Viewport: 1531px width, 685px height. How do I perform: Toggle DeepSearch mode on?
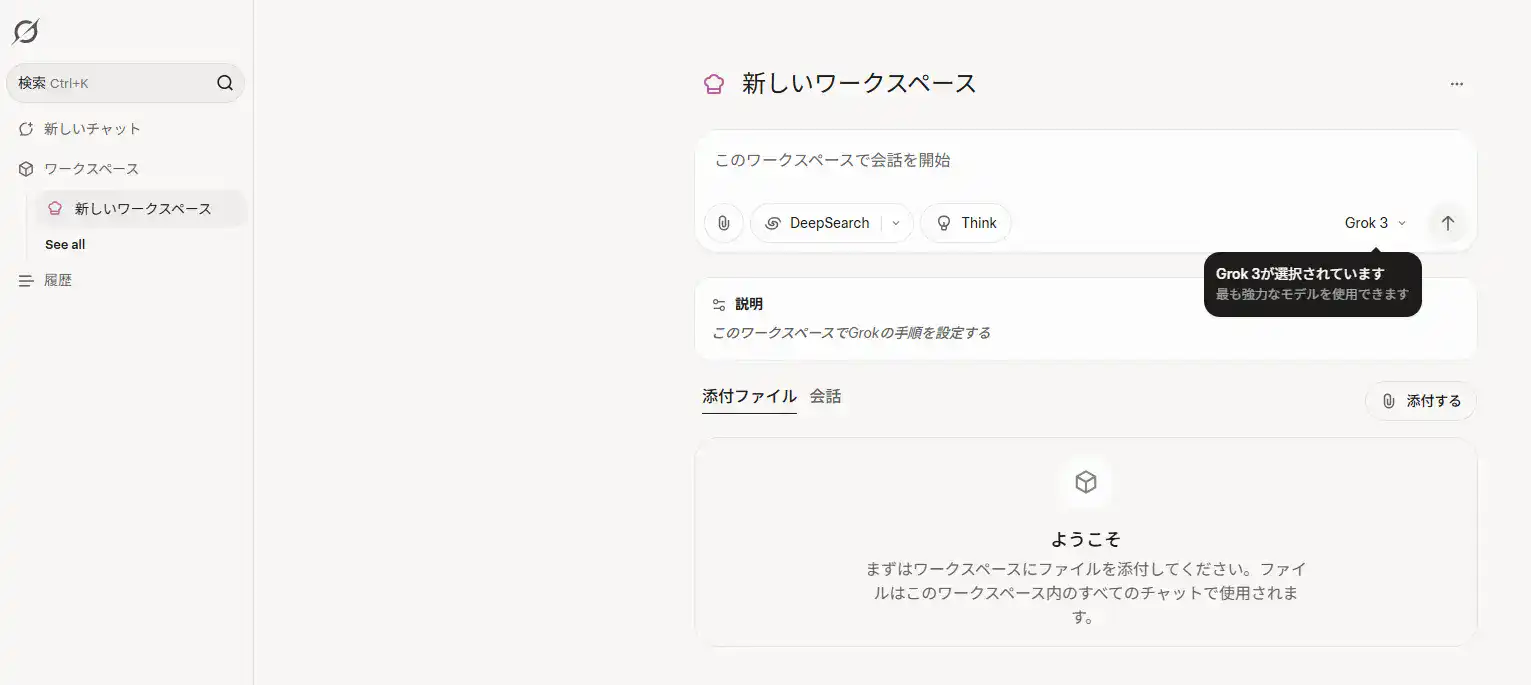point(816,223)
